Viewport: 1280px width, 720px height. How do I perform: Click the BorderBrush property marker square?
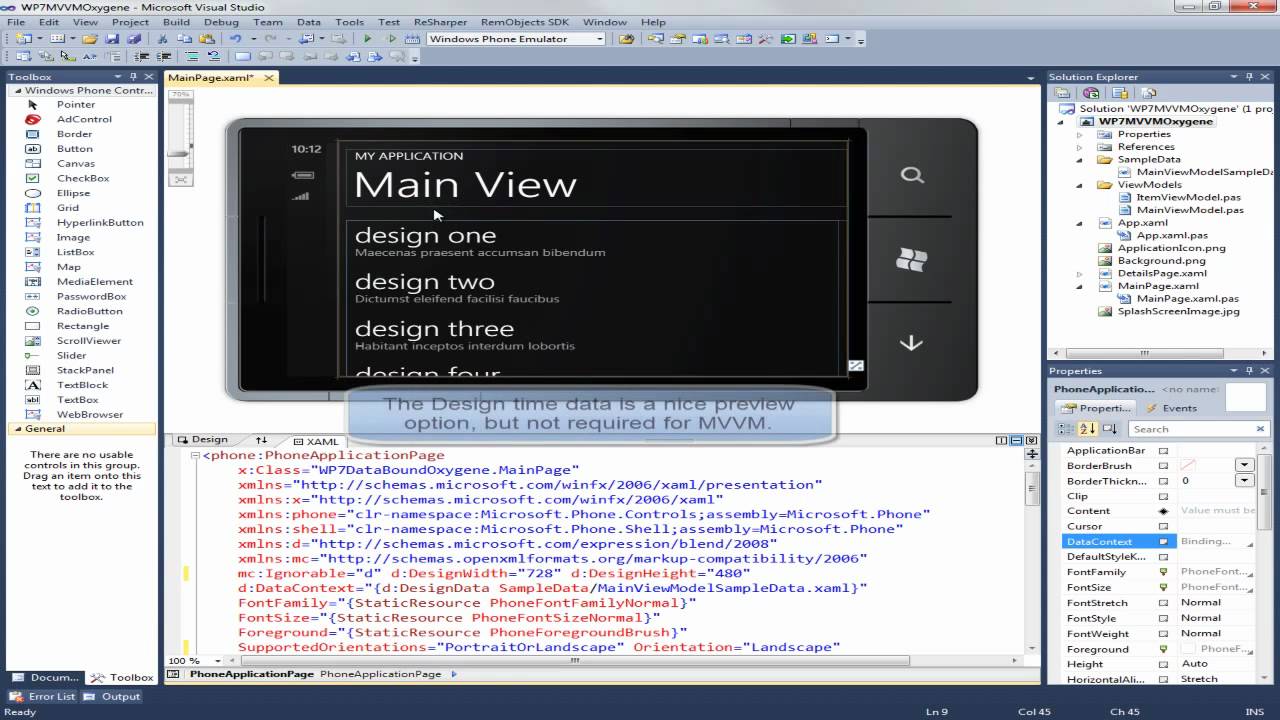(1163, 465)
